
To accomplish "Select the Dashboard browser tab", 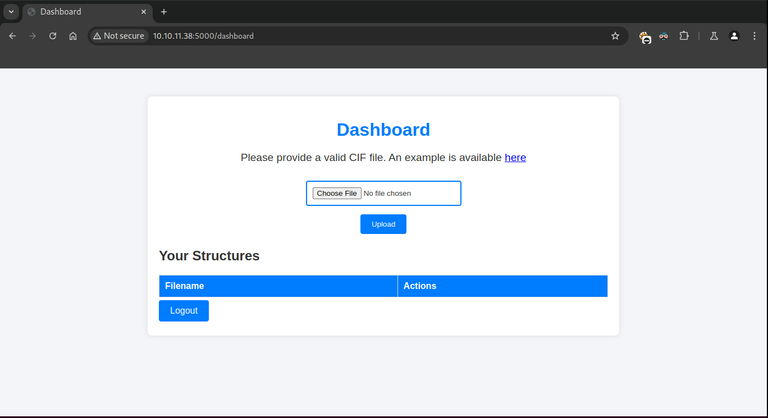I will pyautogui.click(x=87, y=12).
